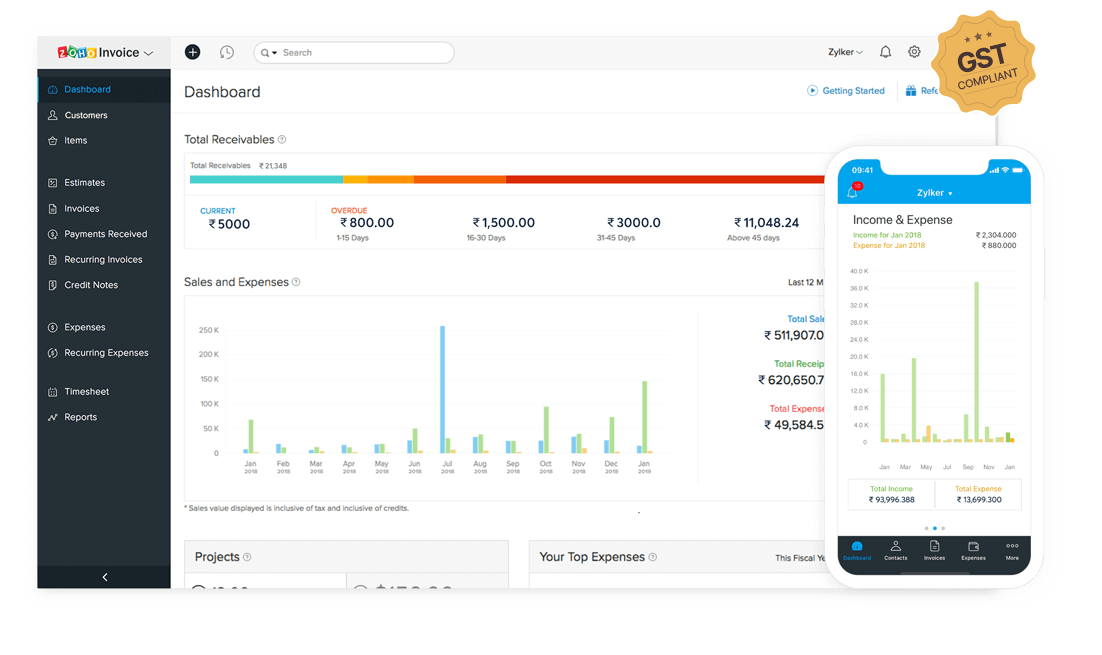Open Estimates from the sidebar
This screenshot has width=1102, height=655.
pos(104,183)
